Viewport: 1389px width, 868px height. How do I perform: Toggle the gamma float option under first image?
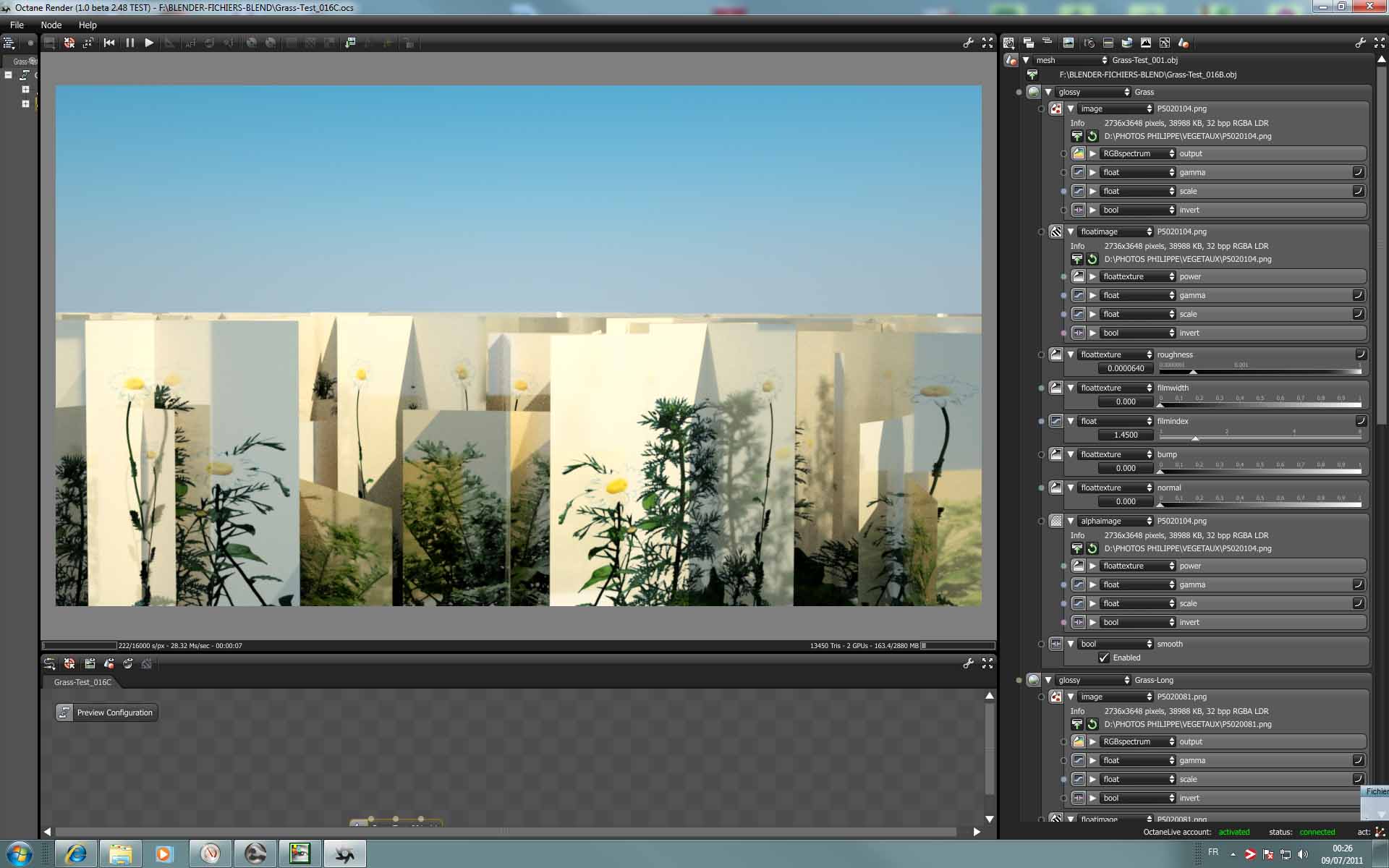click(x=1358, y=172)
